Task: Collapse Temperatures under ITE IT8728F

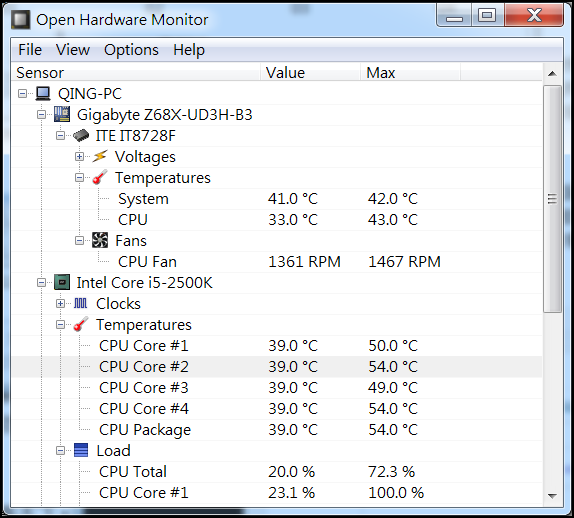Action: coord(79,178)
